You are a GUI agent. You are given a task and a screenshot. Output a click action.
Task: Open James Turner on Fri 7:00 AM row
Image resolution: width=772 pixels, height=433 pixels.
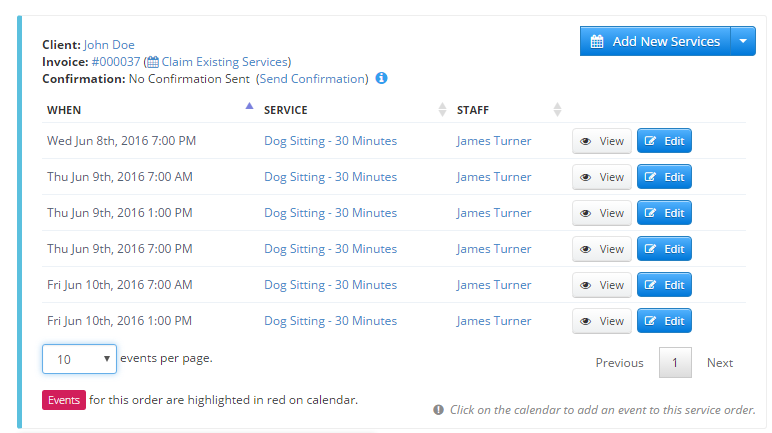(x=494, y=285)
